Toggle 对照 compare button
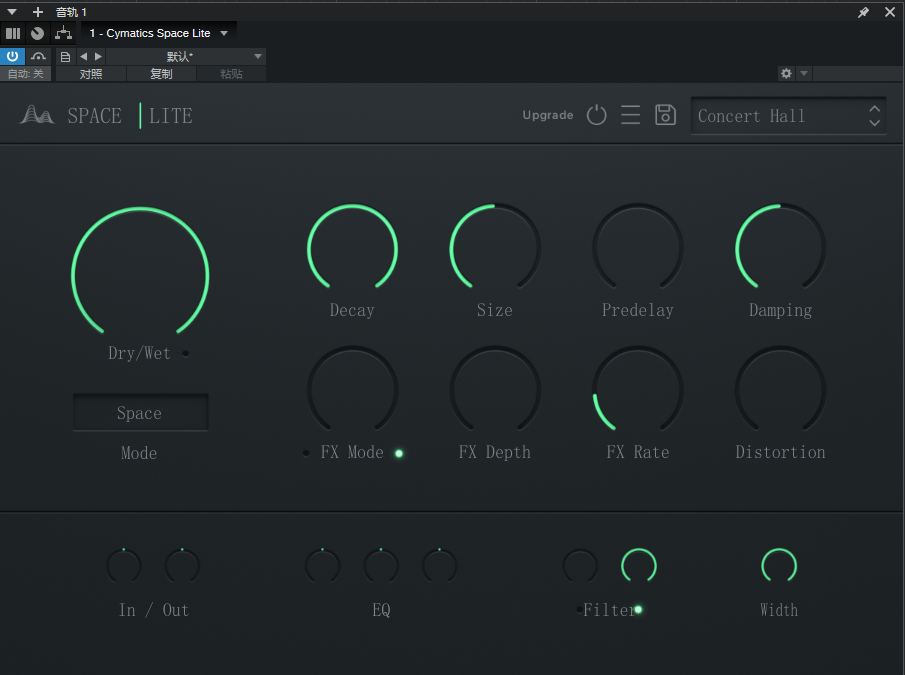The height and width of the screenshot is (675, 905). pyautogui.click(x=91, y=74)
